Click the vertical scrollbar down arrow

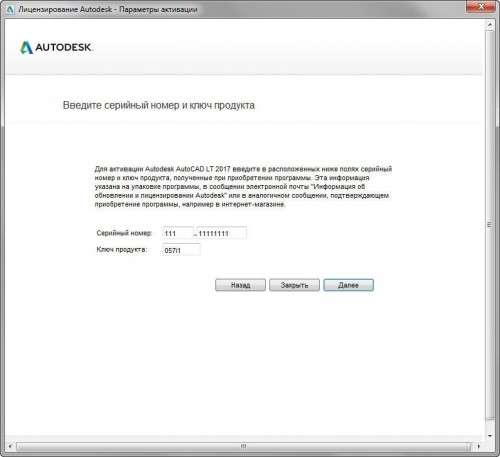[x=490, y=436]
